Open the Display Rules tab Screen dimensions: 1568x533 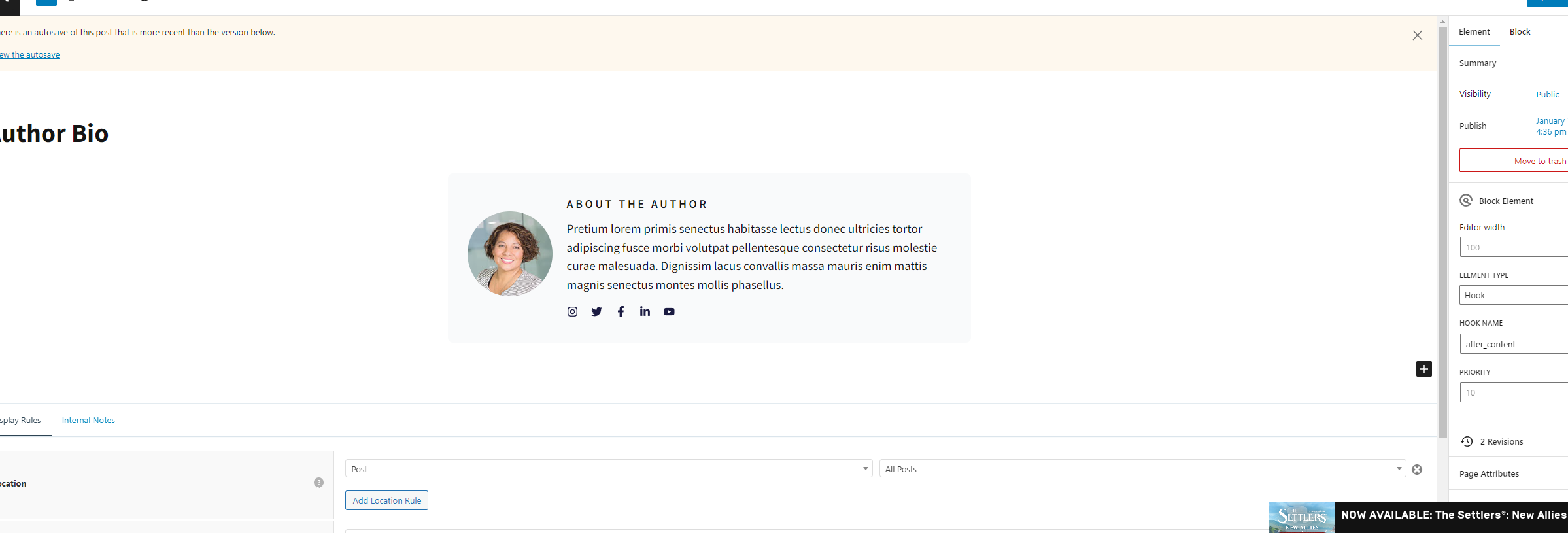tap(20, 420)
